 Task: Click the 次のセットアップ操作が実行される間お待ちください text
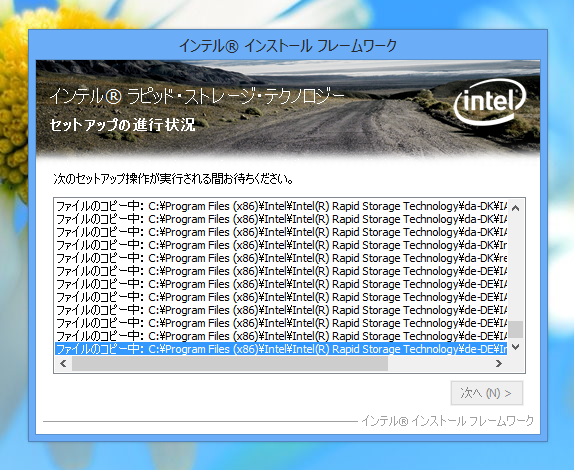[x=174, y=179]
